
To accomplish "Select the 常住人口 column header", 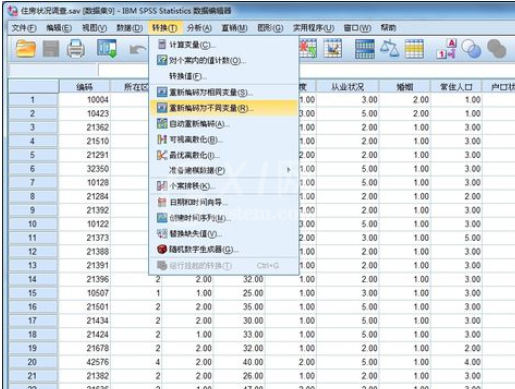I will pos(456,87).
